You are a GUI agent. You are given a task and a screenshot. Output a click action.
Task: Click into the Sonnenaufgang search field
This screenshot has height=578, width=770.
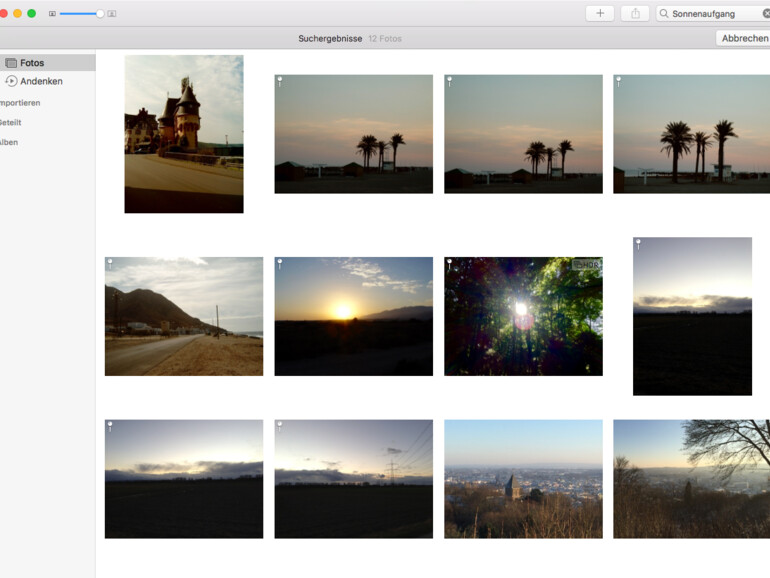pos(713,13)
